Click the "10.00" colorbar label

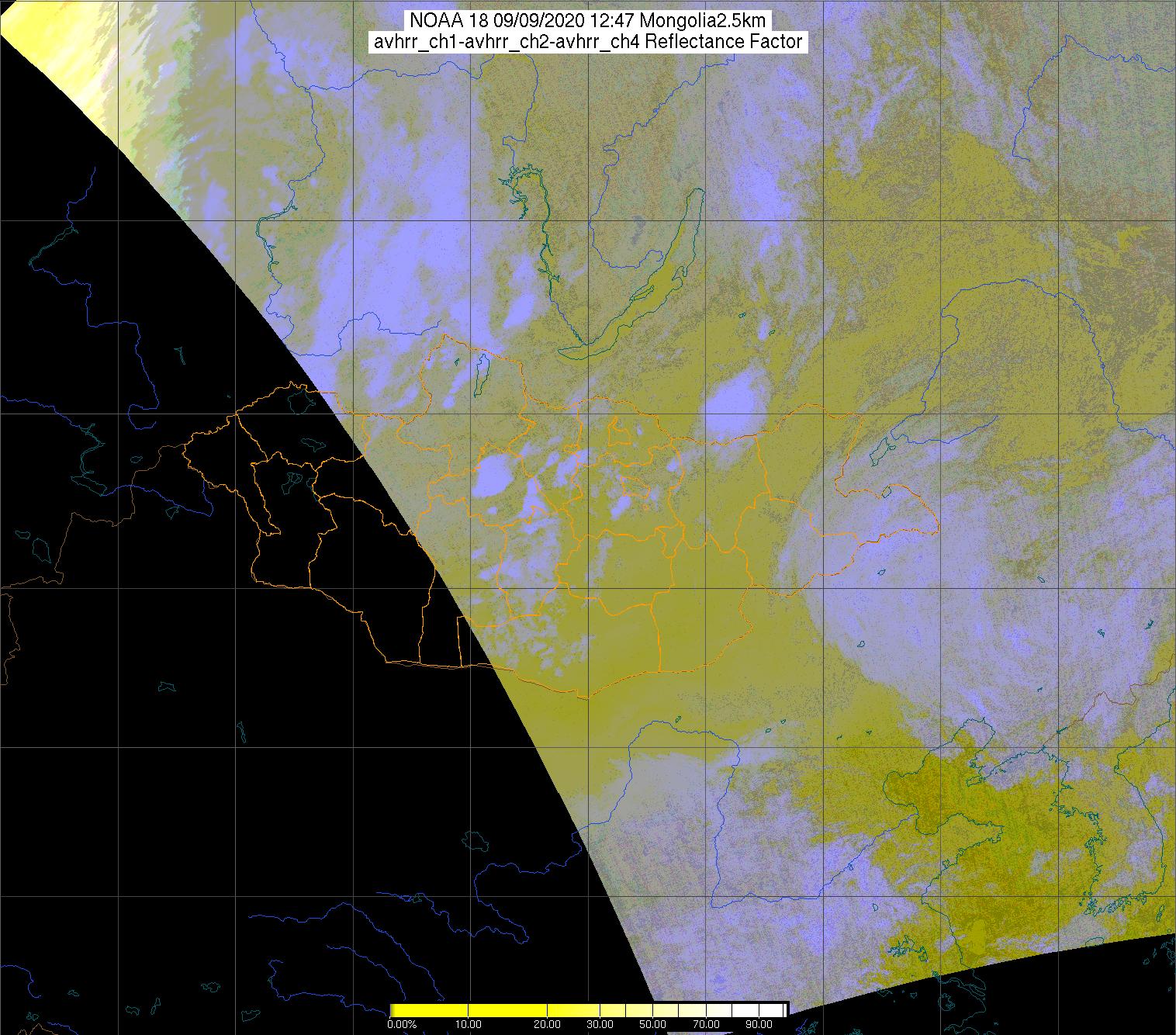(x=470, y=1025)
